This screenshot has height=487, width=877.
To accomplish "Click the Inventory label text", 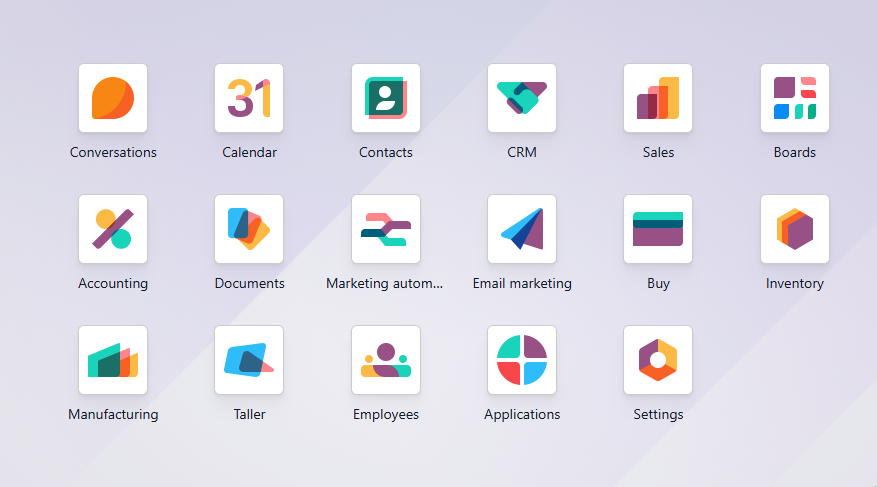I will click(795, 283).
